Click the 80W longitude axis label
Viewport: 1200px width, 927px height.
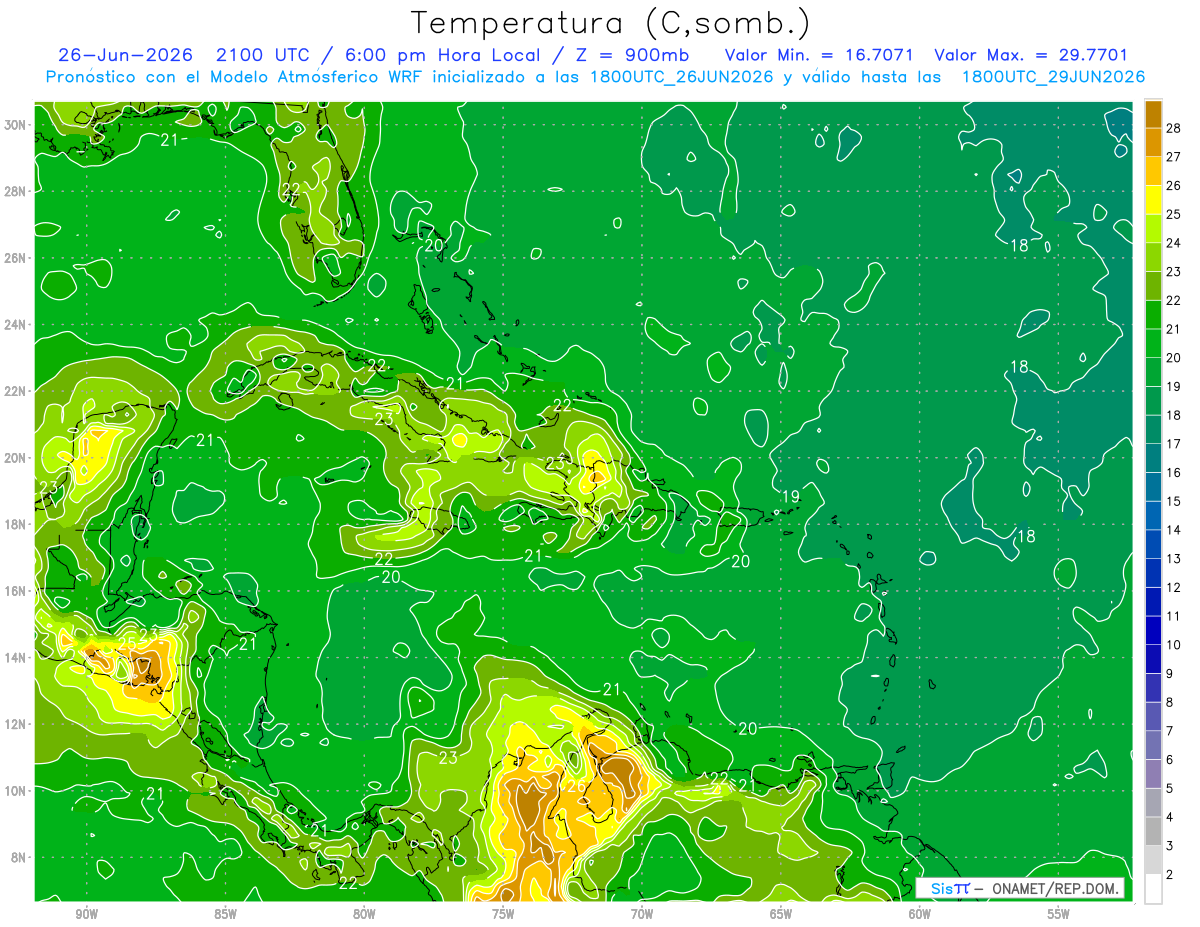[x=364, y=914]
